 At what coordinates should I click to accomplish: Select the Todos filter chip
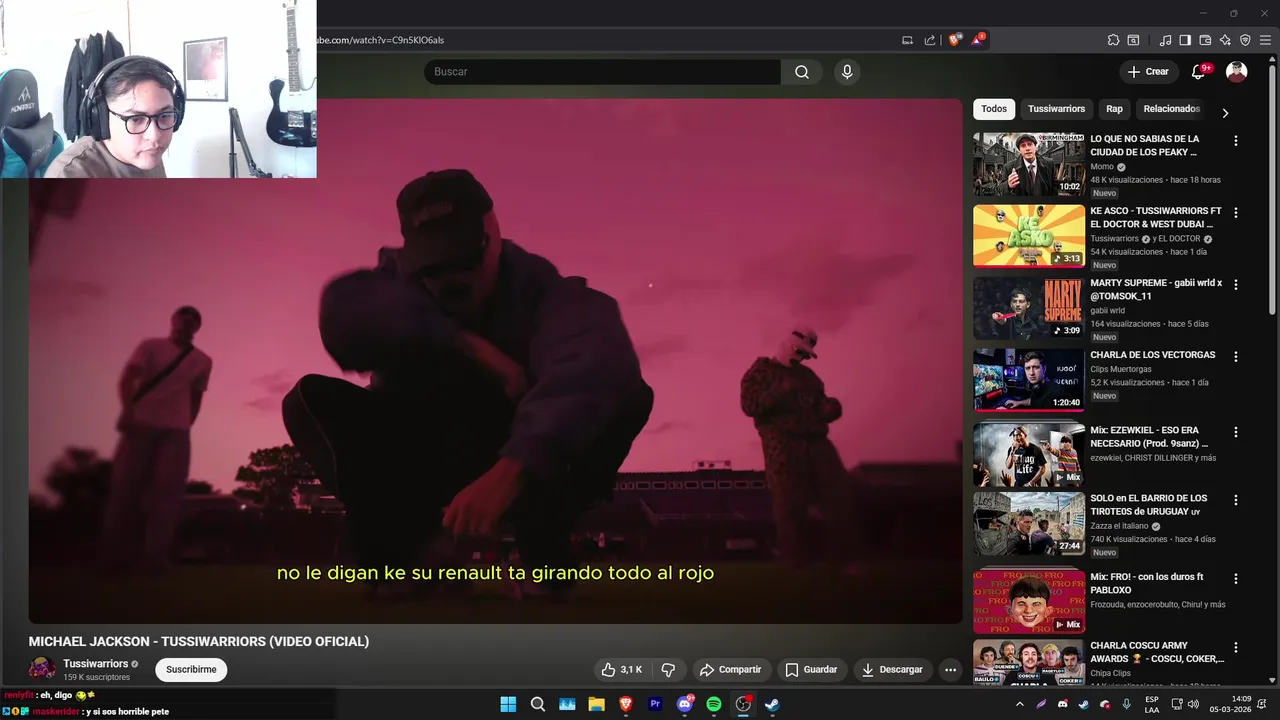click(994, 109)
